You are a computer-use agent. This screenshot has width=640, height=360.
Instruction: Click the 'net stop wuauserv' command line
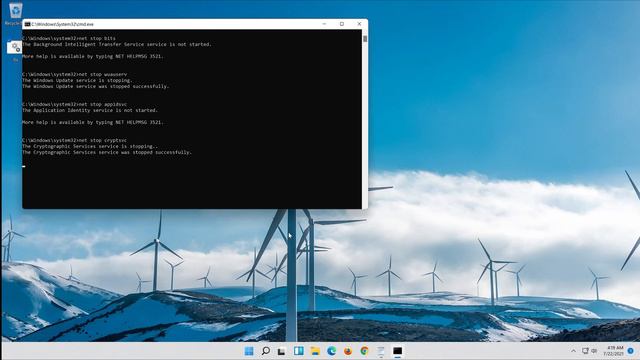(75, 74)
